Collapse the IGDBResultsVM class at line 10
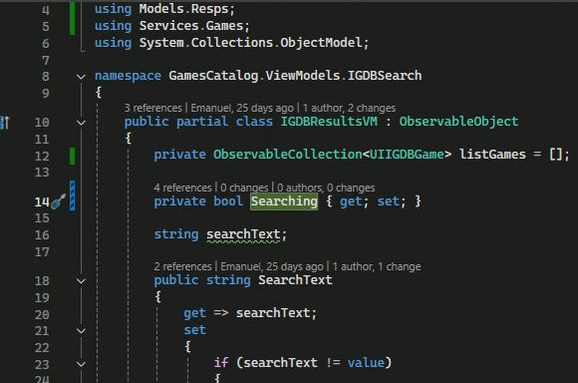The height and width of the screenshot is (383, 578). click(81, 122)
